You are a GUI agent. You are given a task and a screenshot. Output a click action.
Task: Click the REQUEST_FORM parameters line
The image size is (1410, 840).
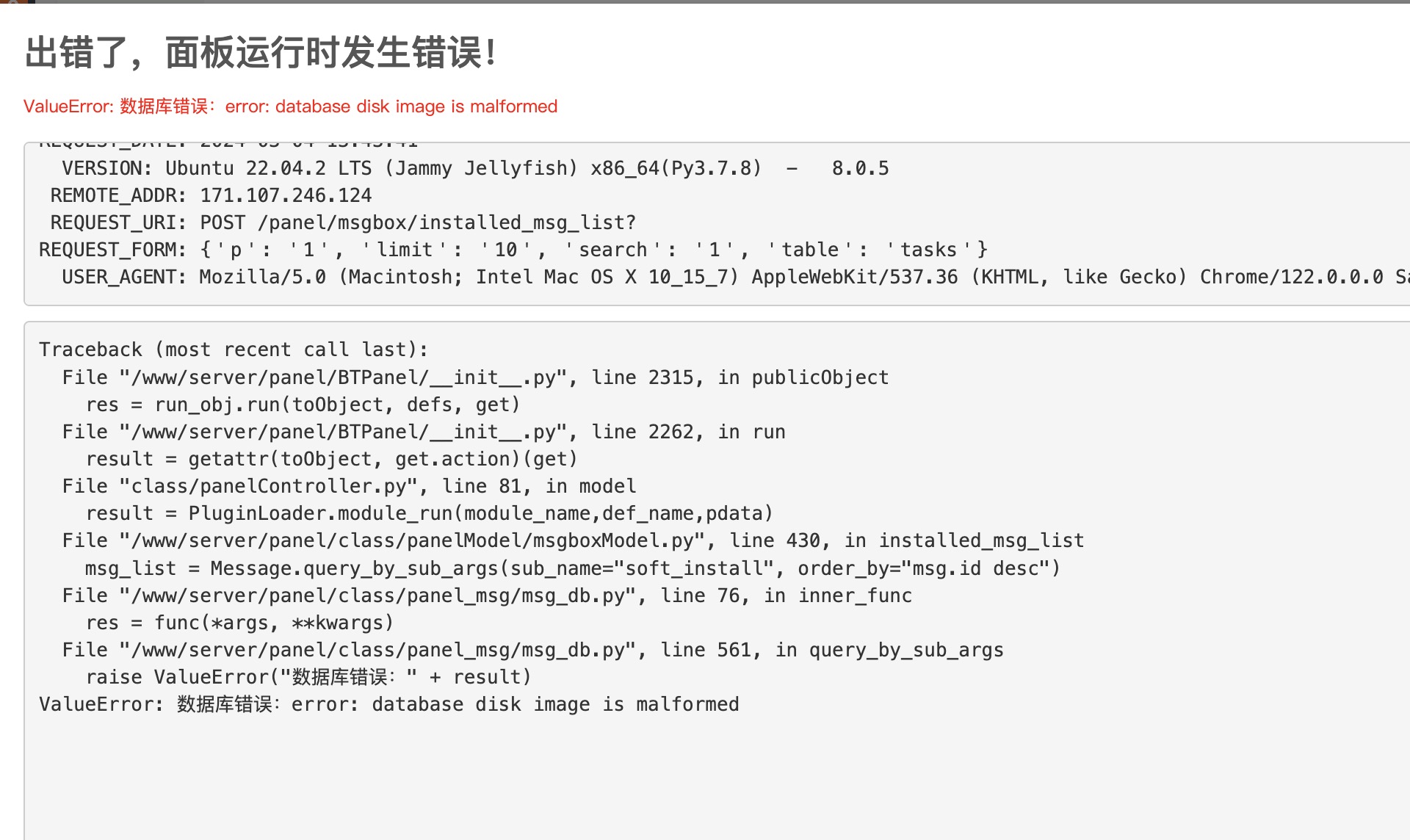(513, 250)
